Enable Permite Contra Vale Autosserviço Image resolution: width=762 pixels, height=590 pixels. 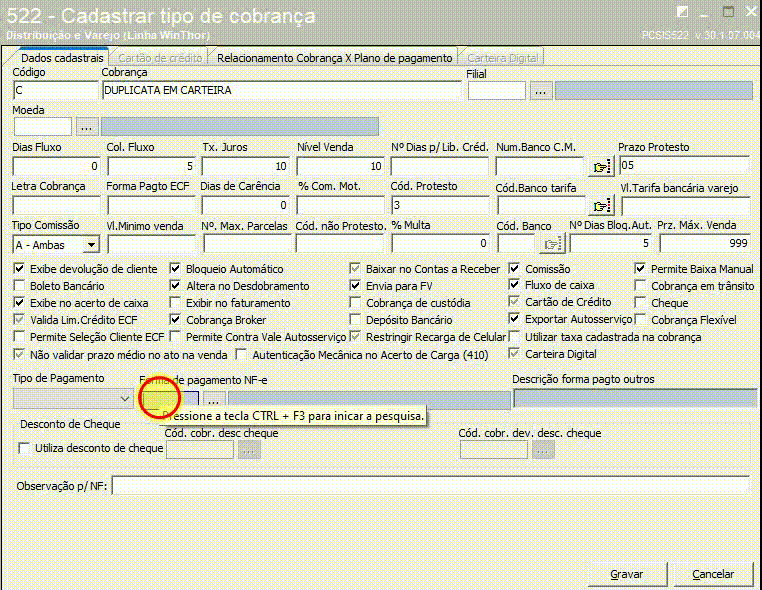pyautogui.click(x=175, y=336)
